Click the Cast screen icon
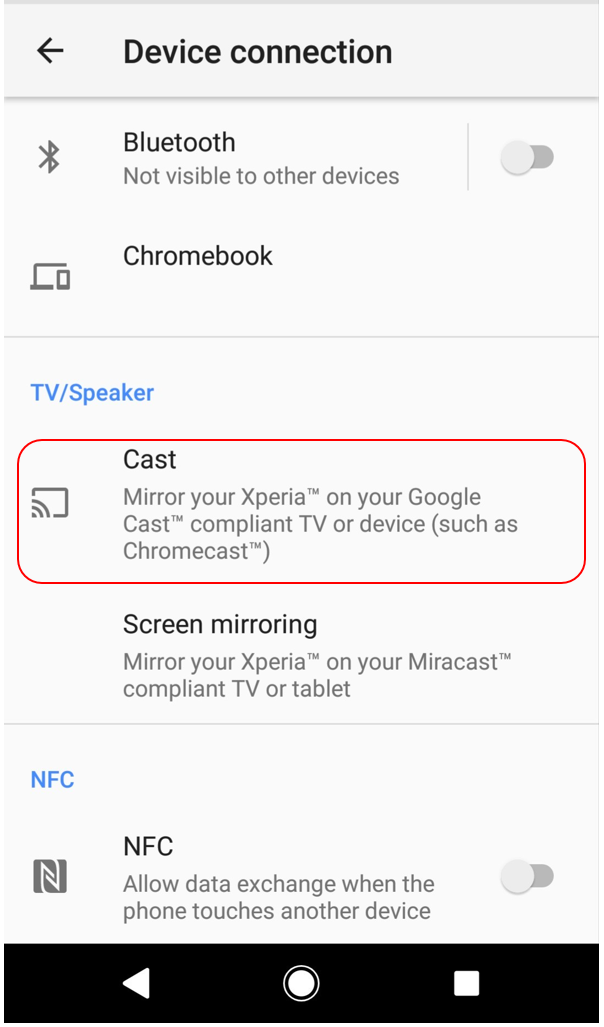Viewport: 604px width, 1027px height. 50,503
